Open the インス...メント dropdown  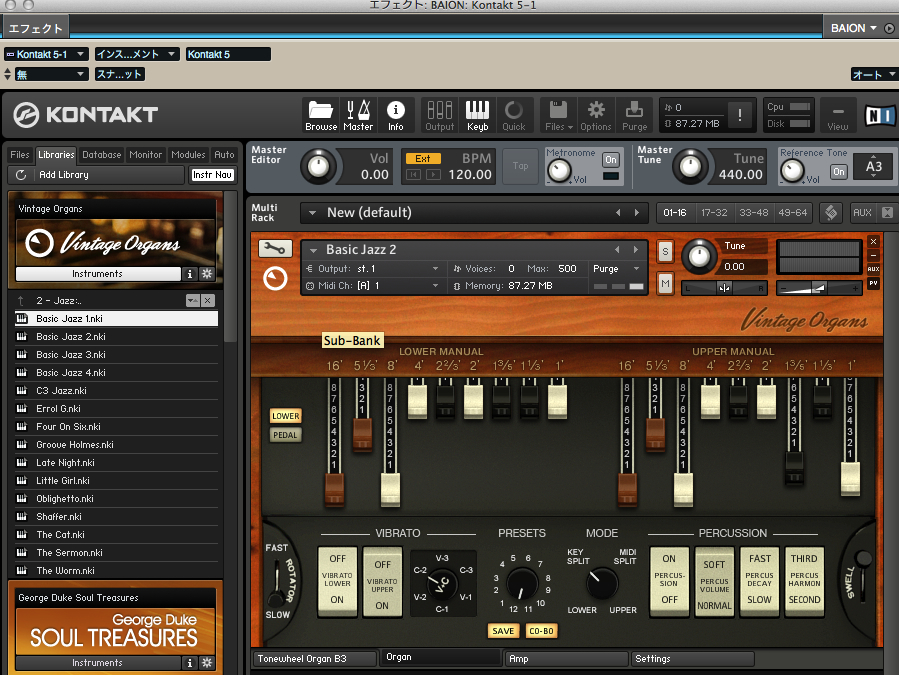coord(137,54)
